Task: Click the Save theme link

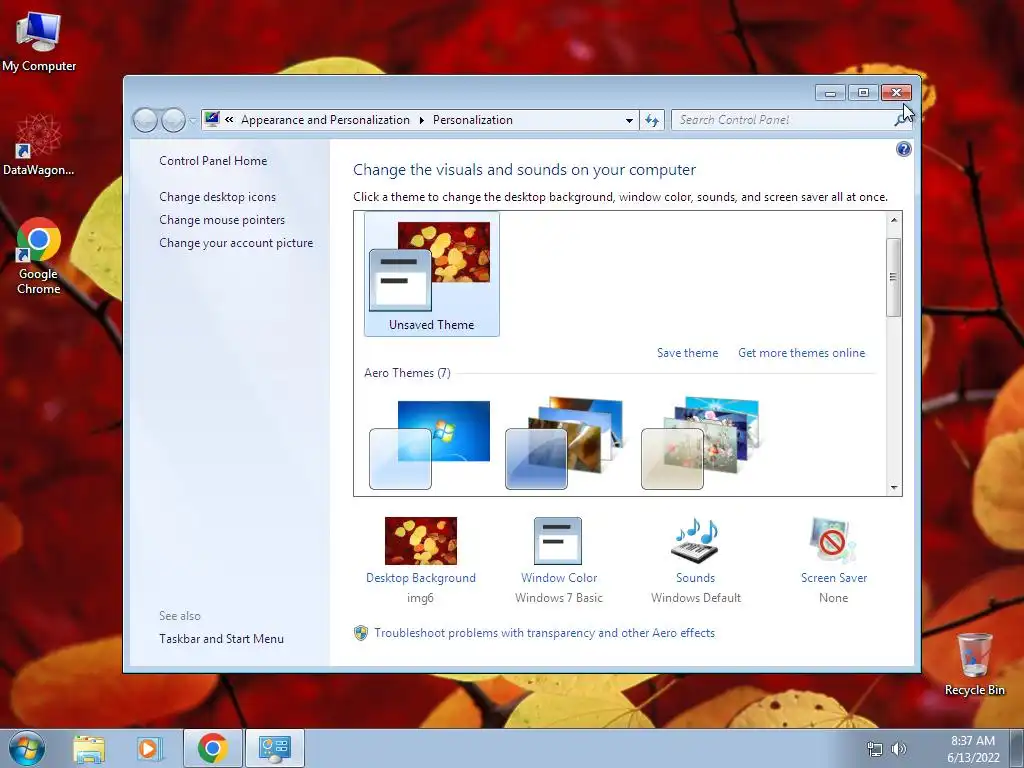Action: point(687,353)
